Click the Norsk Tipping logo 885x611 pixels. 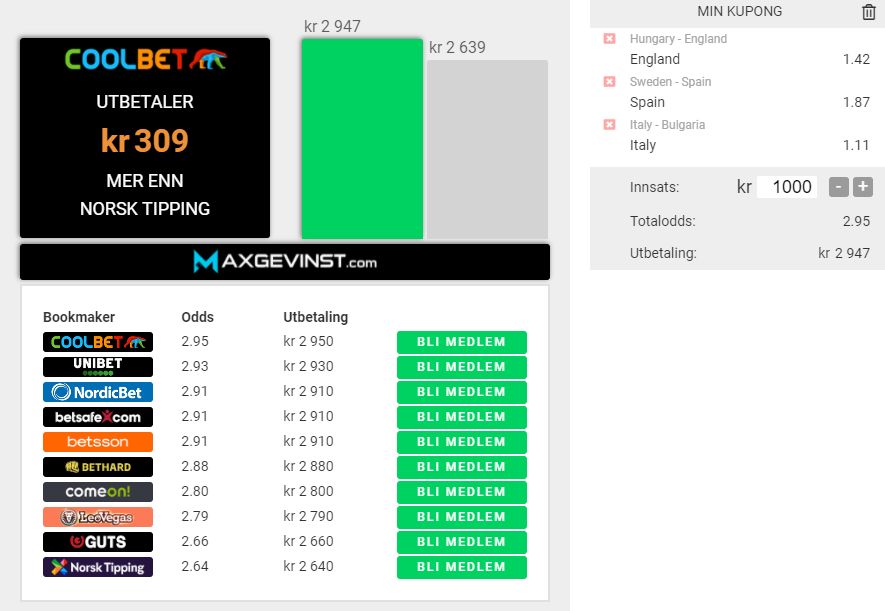98,566
